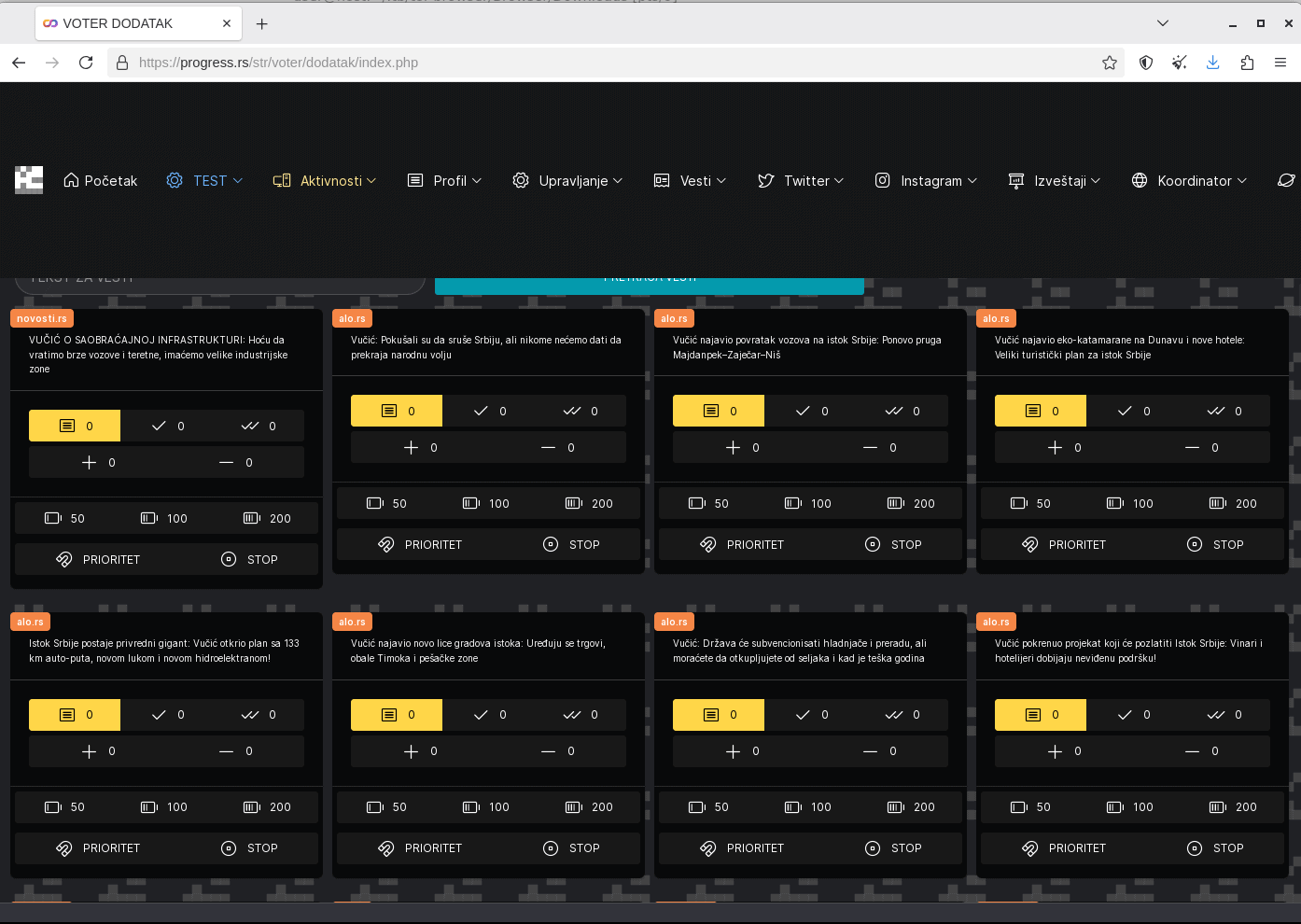Select the VOTER DODATAK browser tab

click(x=138, y=23)
